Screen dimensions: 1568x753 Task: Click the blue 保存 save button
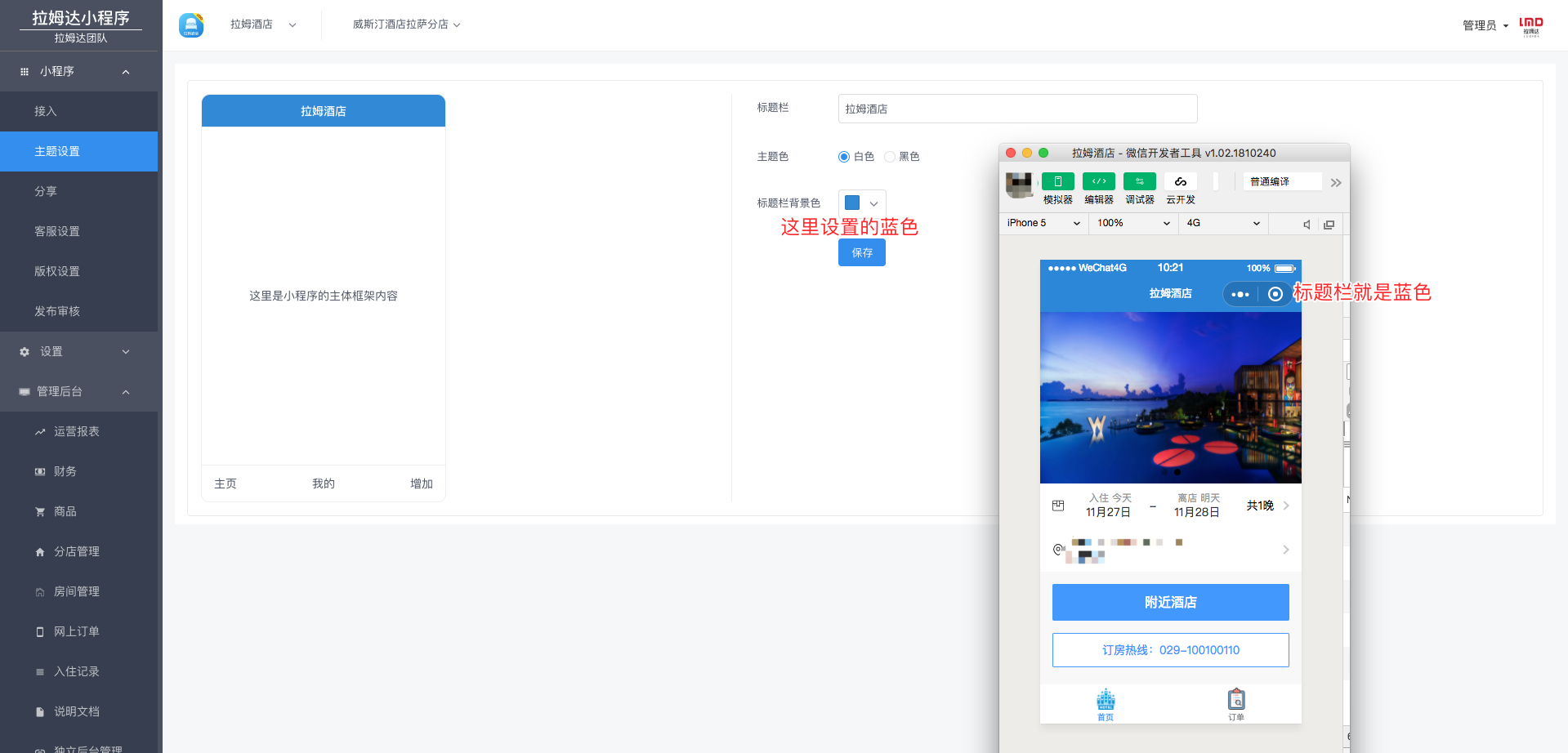coord(862,252)
